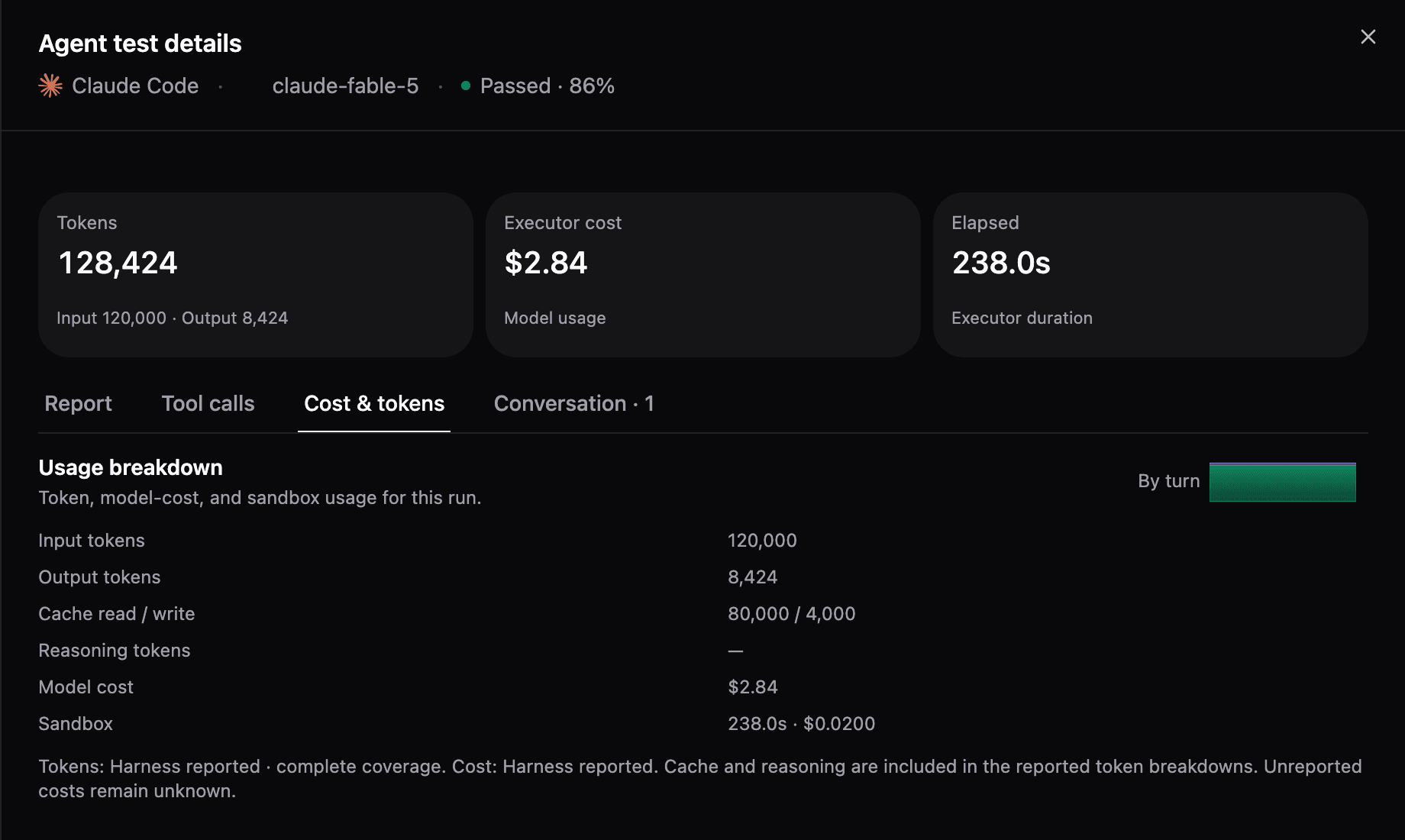1405x840 pixels.
Task: Click the 'Token, model-cost, and sandbox usage' subtitle
Action: [x=260, y=498]
